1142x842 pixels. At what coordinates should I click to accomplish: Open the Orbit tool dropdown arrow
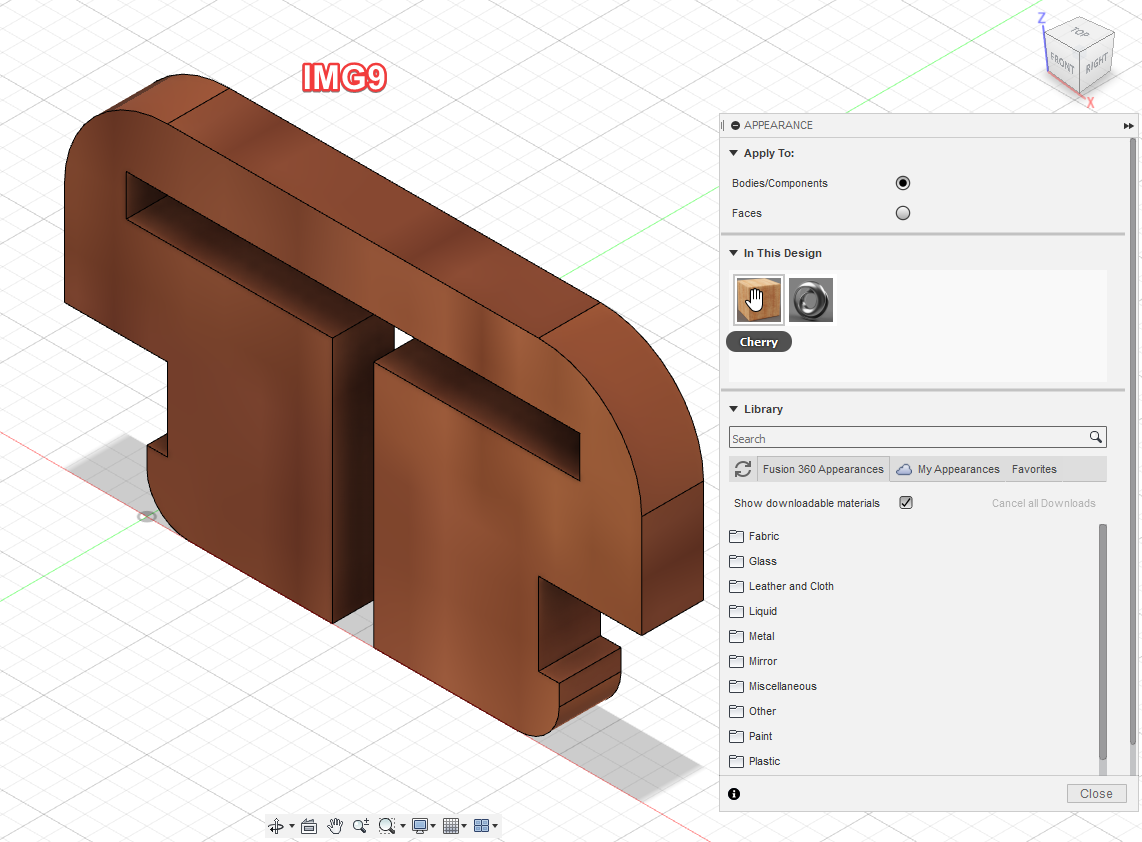[292, 826]
